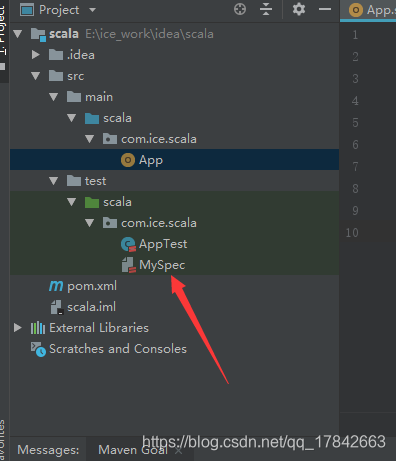Collapse the test folder arrow
Viewport: 396px width, 461px height.
(x=54, y=181)
